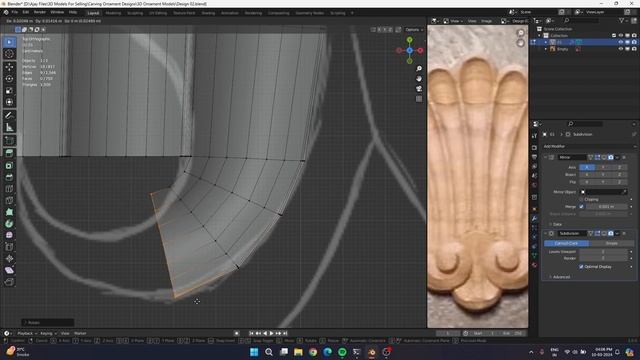This screenshot has width=640, height=360.
Task: Select the Inset Faces tool
Action: [9, 165]
